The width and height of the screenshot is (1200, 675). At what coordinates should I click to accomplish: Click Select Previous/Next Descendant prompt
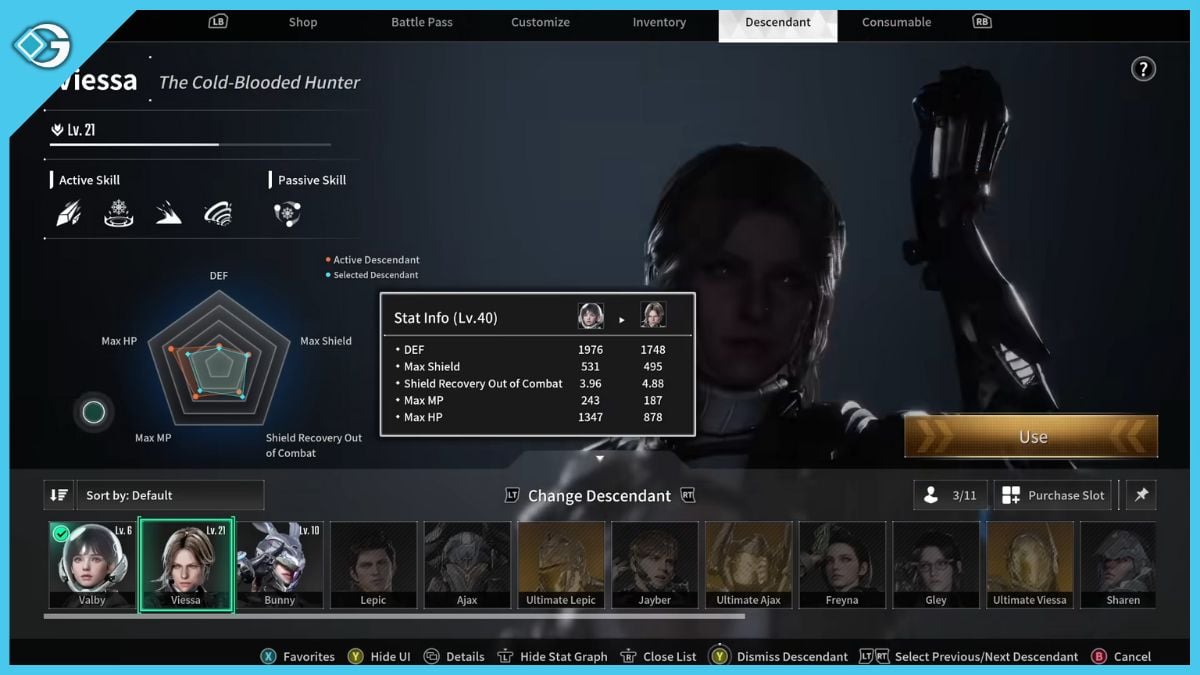click(968, 657)
